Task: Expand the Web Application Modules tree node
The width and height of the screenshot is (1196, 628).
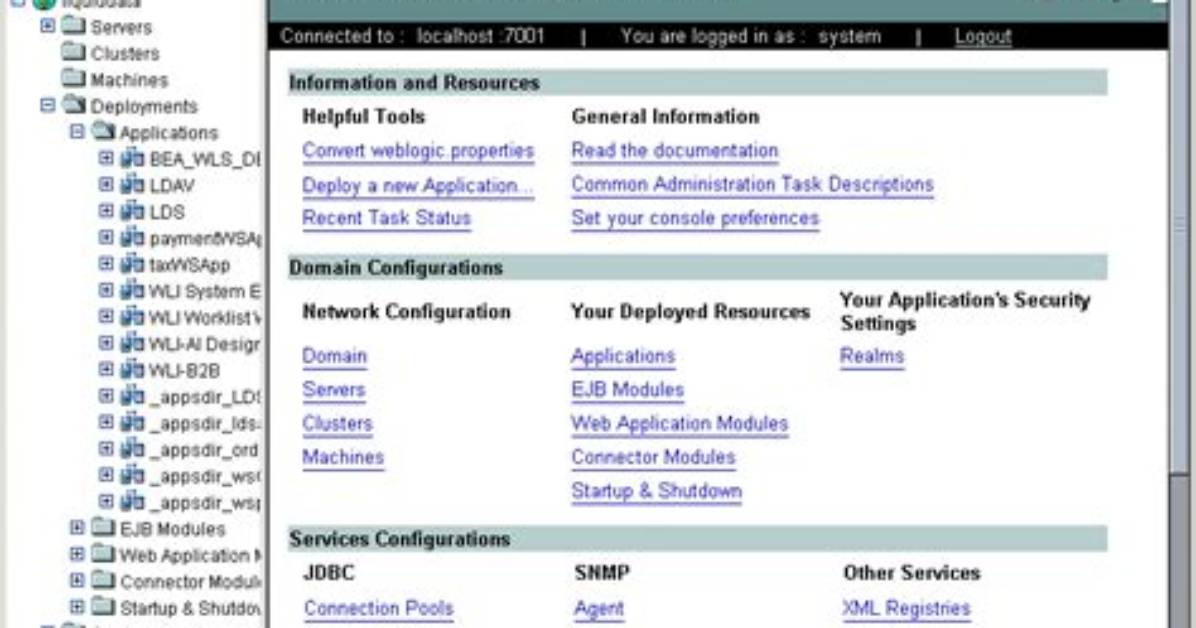Action: coord(77,555)
